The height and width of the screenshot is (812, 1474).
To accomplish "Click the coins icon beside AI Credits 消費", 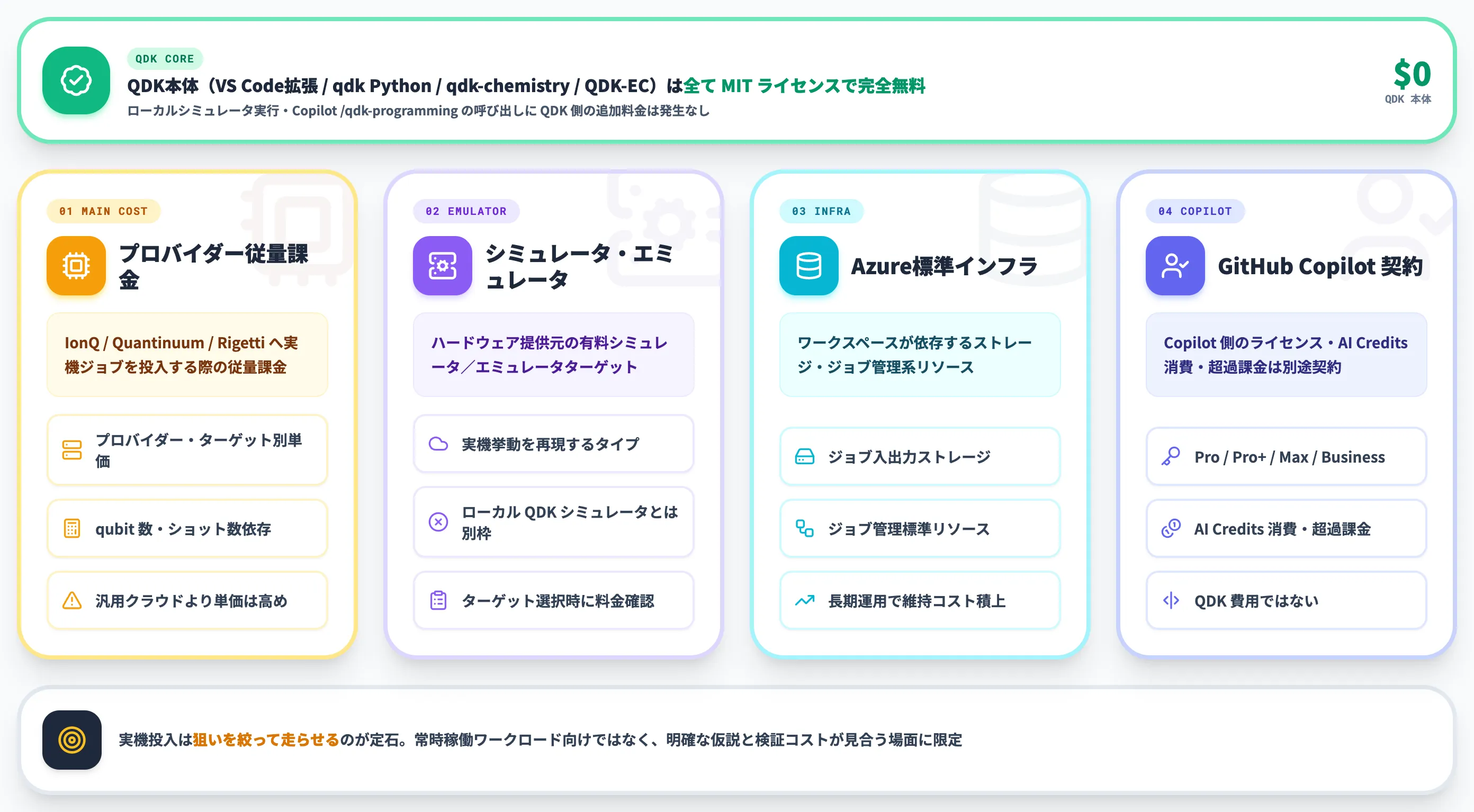I will point(1171,528).
